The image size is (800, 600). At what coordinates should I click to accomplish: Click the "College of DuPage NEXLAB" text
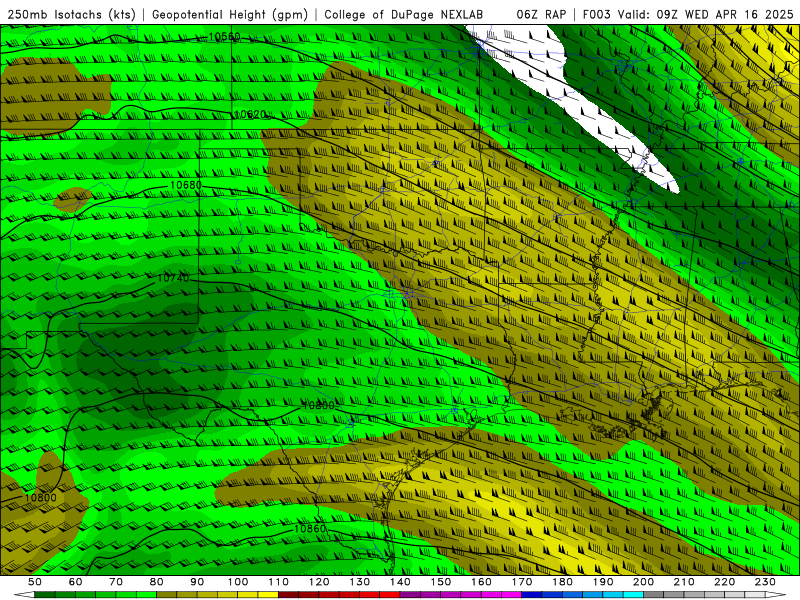coord(403,15)
